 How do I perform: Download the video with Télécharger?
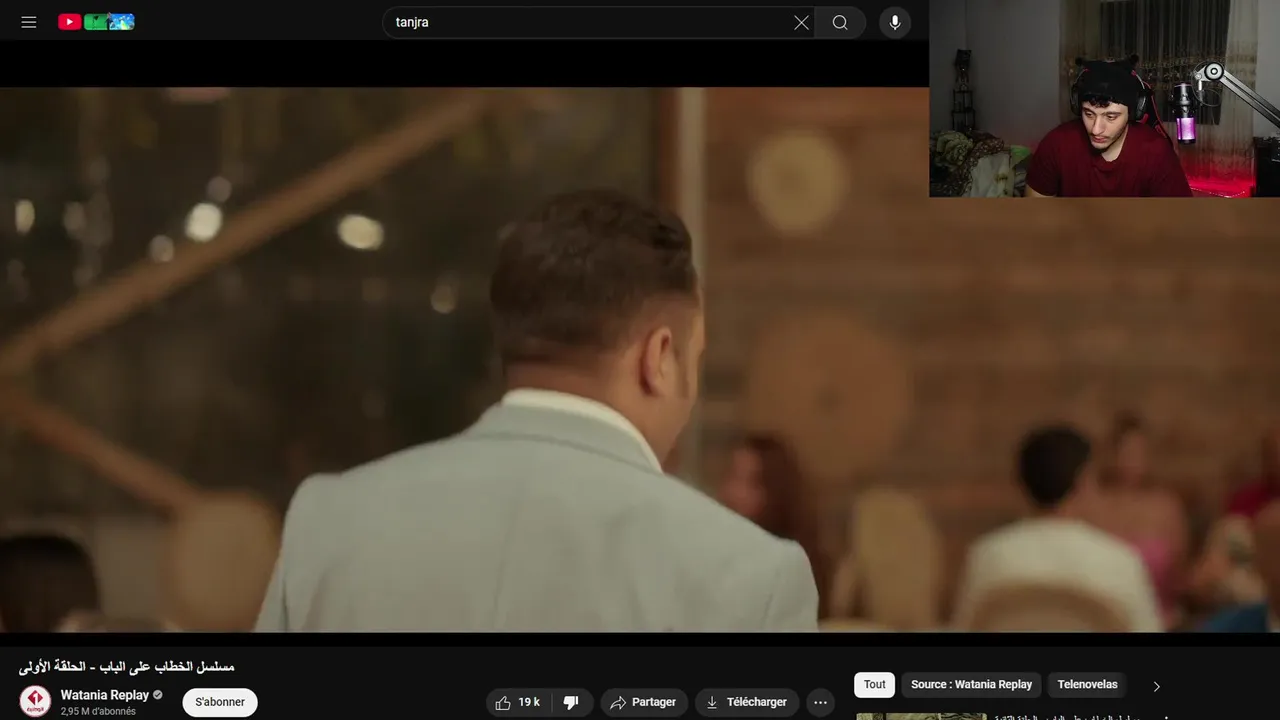(x=747, y=702)
